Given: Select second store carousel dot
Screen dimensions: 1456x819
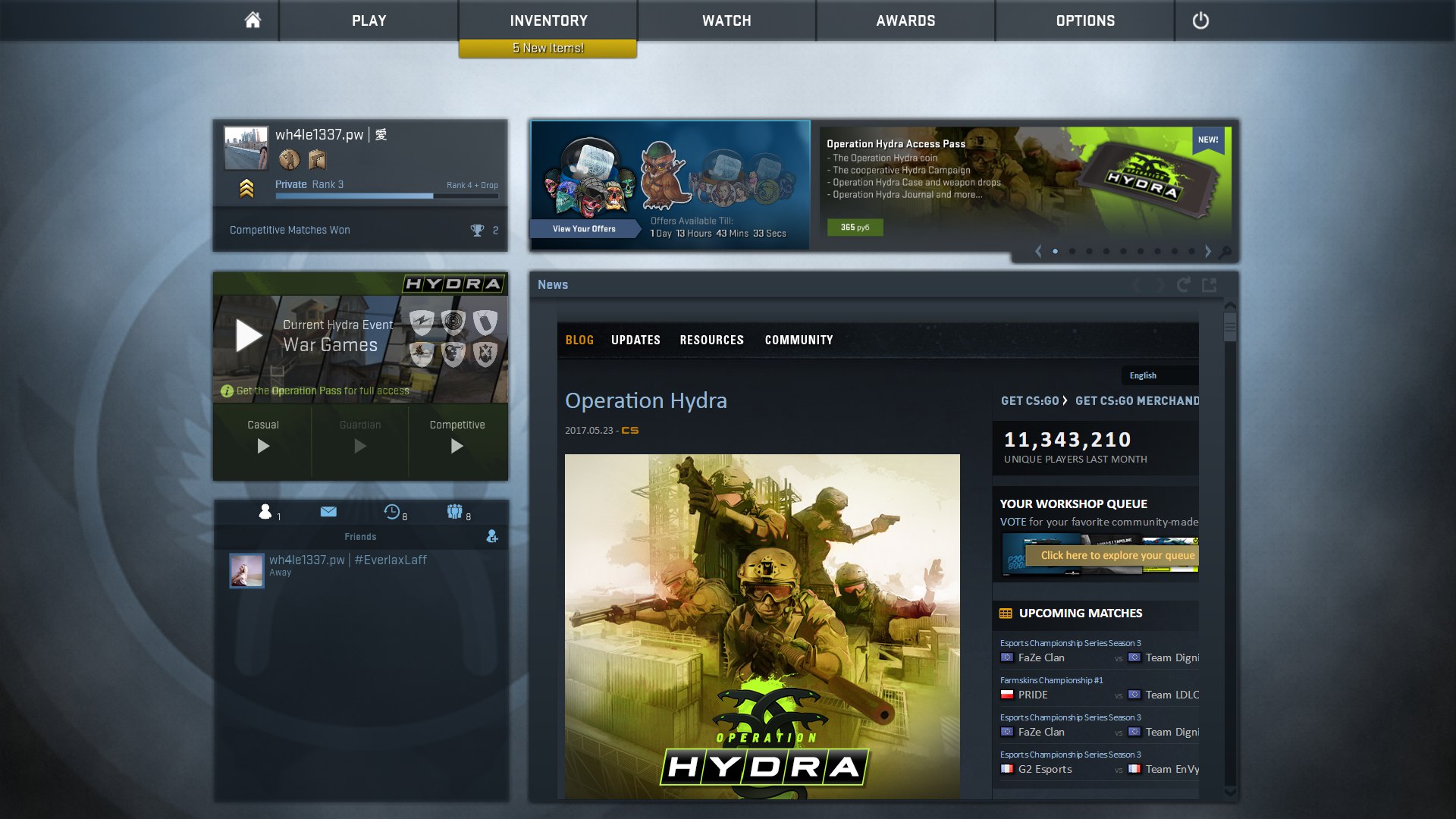Looking at the screenshot, I should point(1072,251).
